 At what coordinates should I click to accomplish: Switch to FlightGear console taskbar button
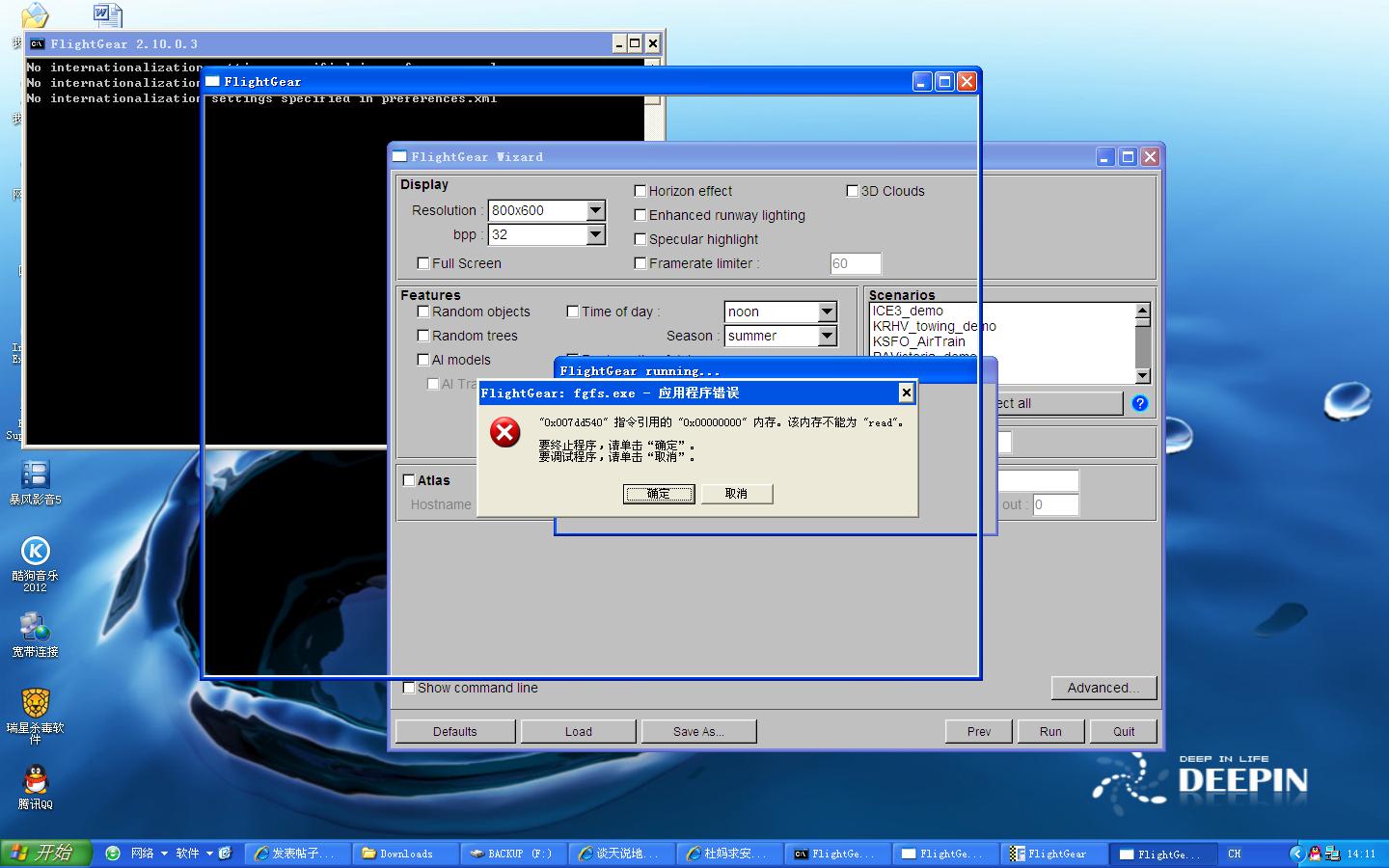point(837,854)
